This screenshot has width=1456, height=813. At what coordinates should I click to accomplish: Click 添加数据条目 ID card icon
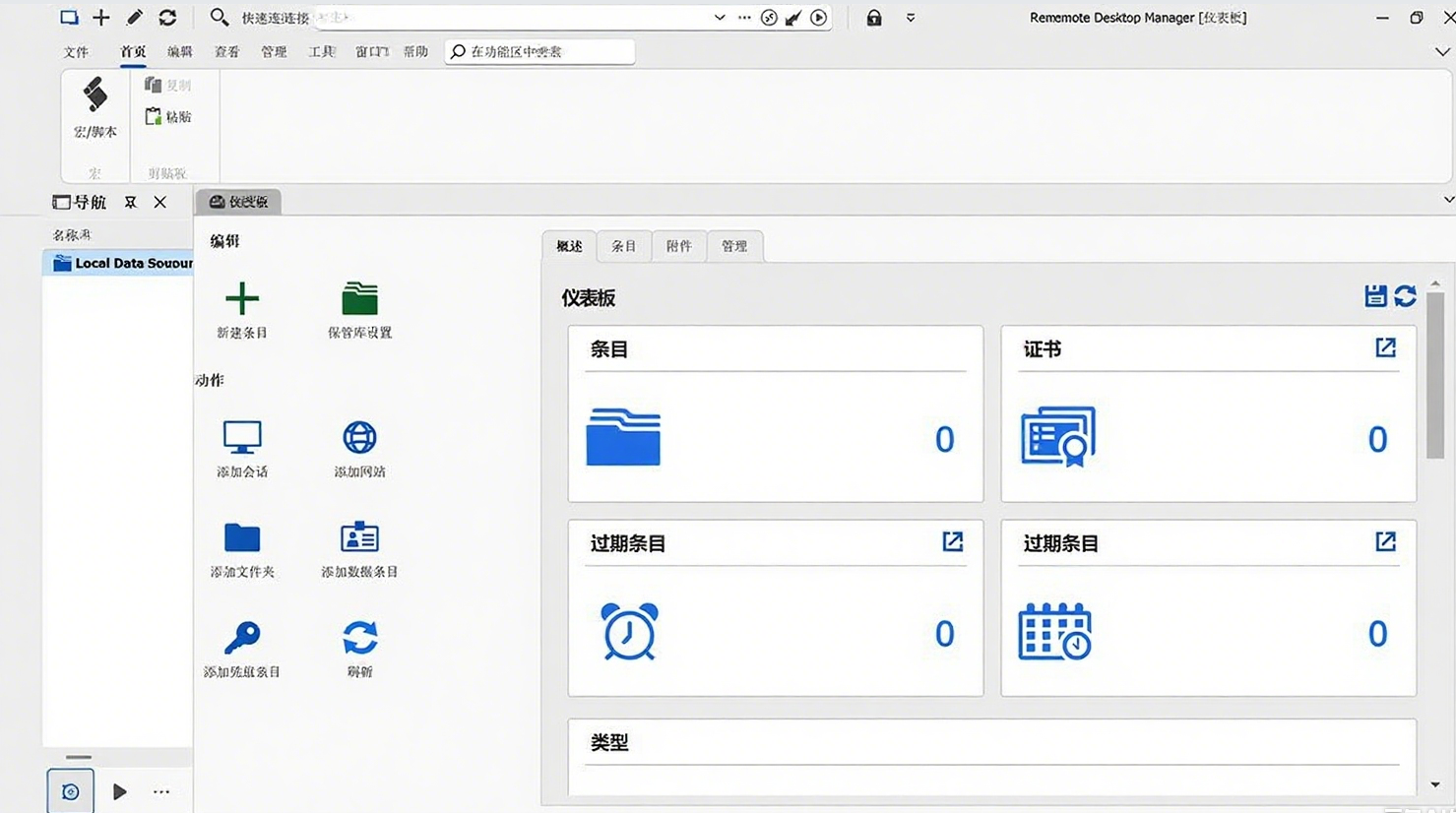click(359, 536)
